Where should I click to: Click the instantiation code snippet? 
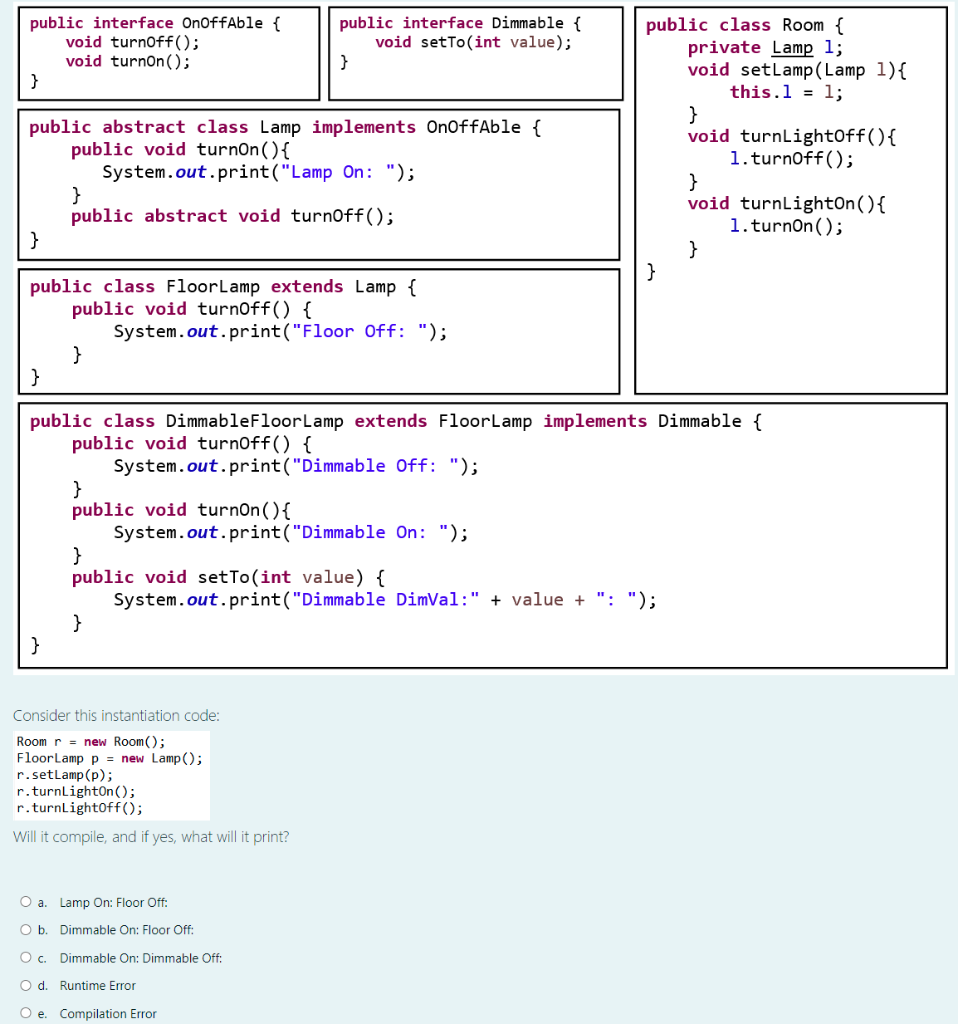point(110,774)
